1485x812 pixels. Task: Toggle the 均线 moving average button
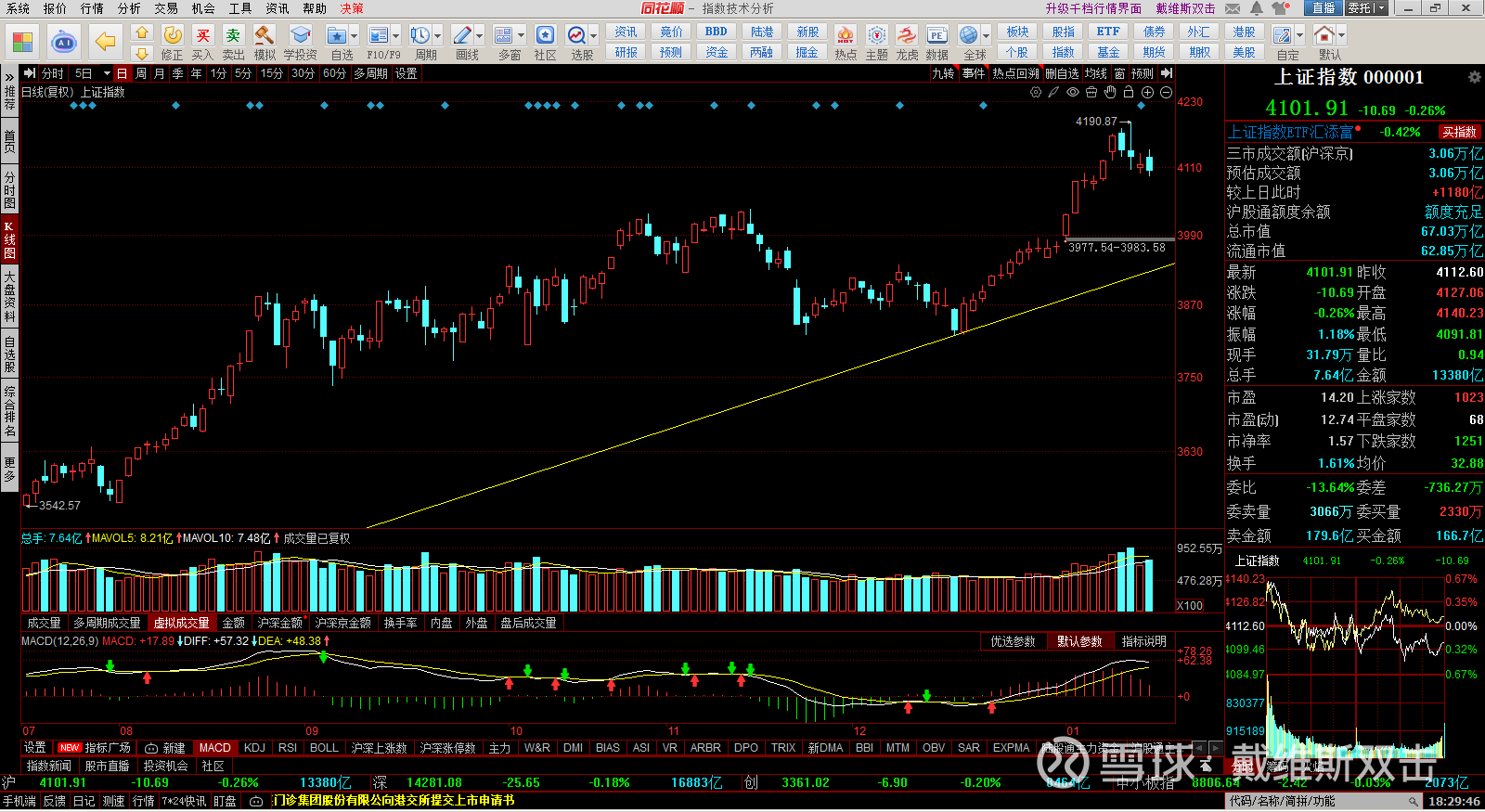1096,73
